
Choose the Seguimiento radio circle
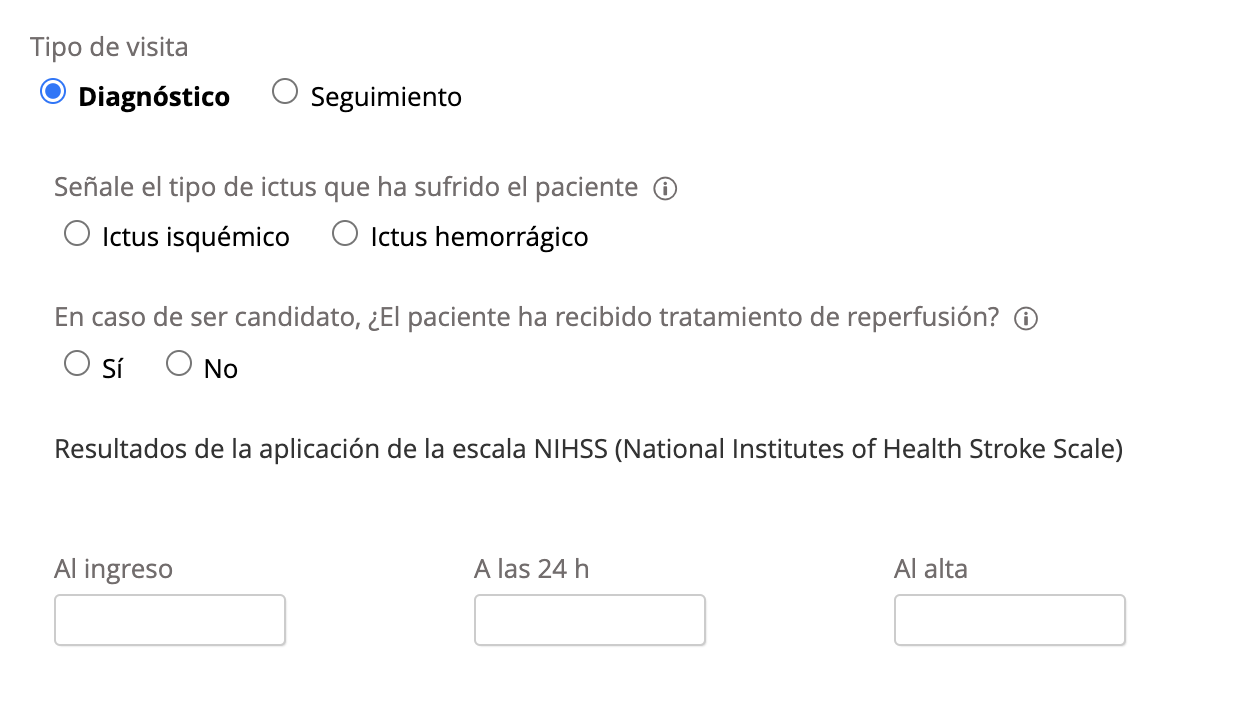[285, 93]
